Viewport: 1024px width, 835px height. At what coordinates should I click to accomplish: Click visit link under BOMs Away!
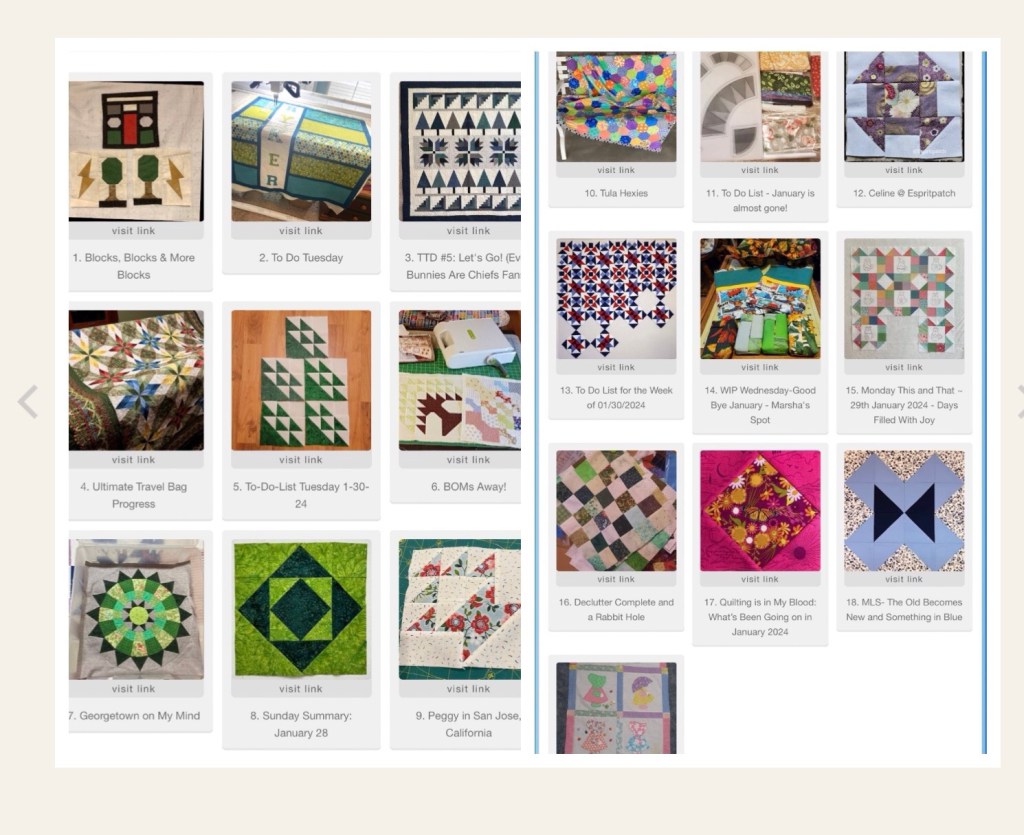468,460
